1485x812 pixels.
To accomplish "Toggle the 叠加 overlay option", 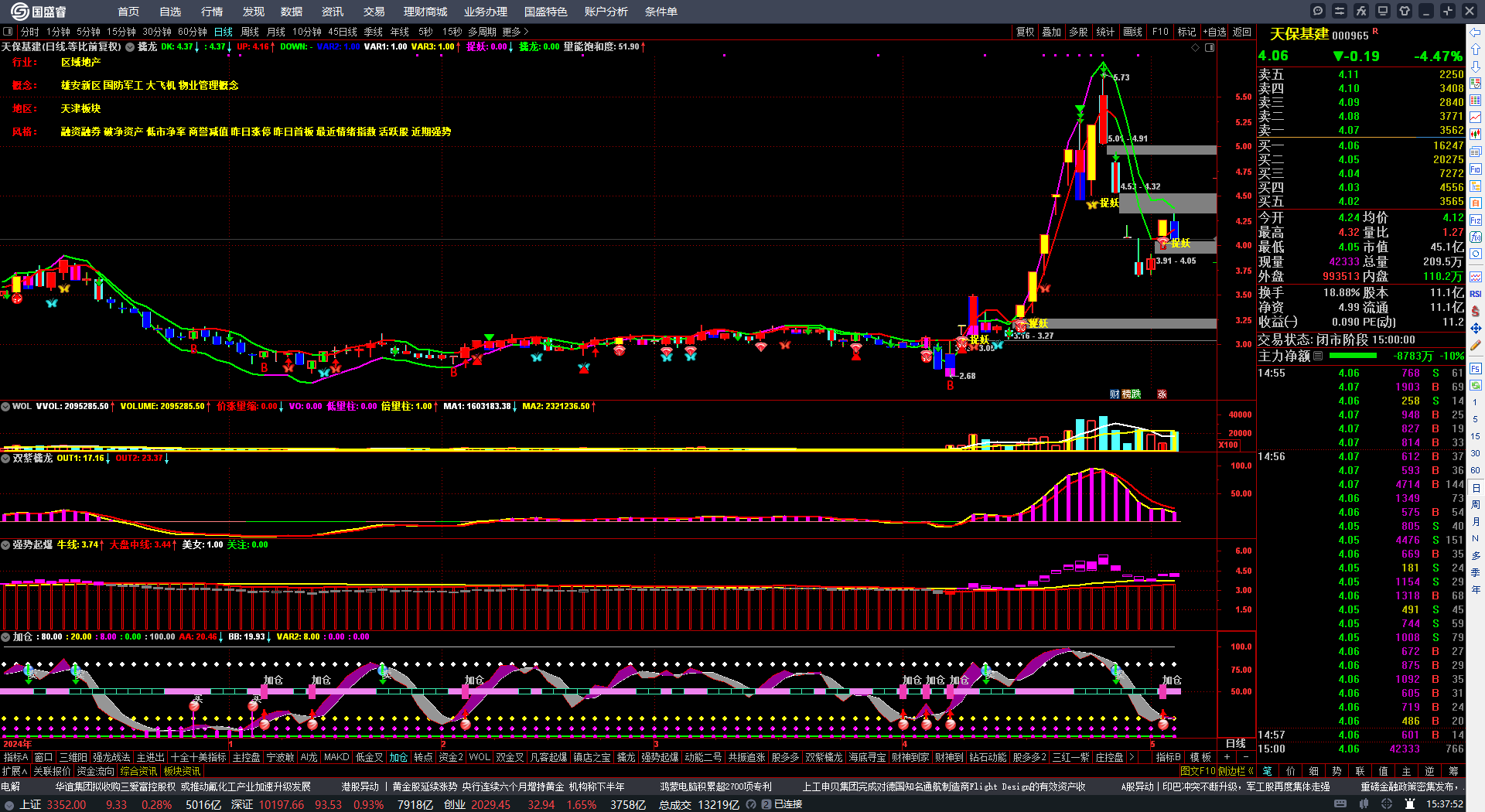I will (x=1051, y=32).
